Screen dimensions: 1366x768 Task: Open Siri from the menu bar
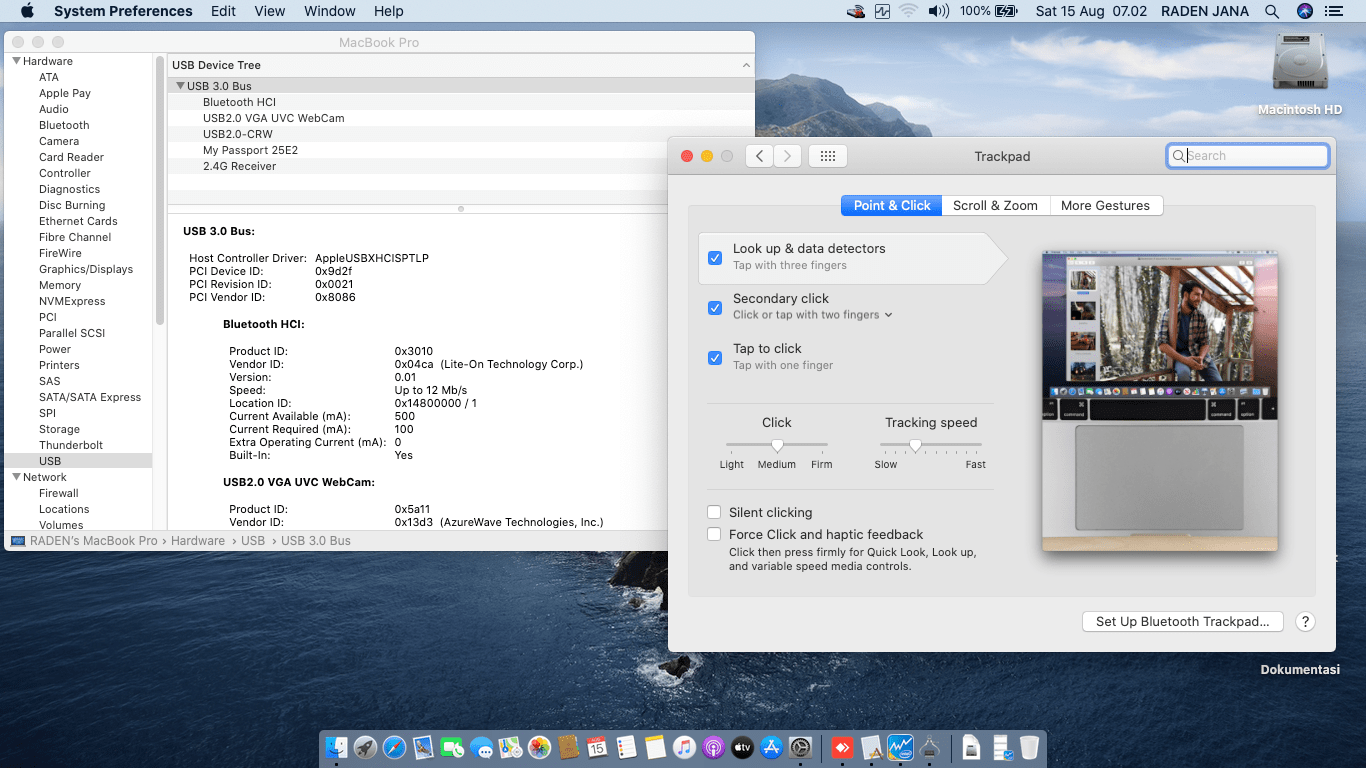[1304, 11]
